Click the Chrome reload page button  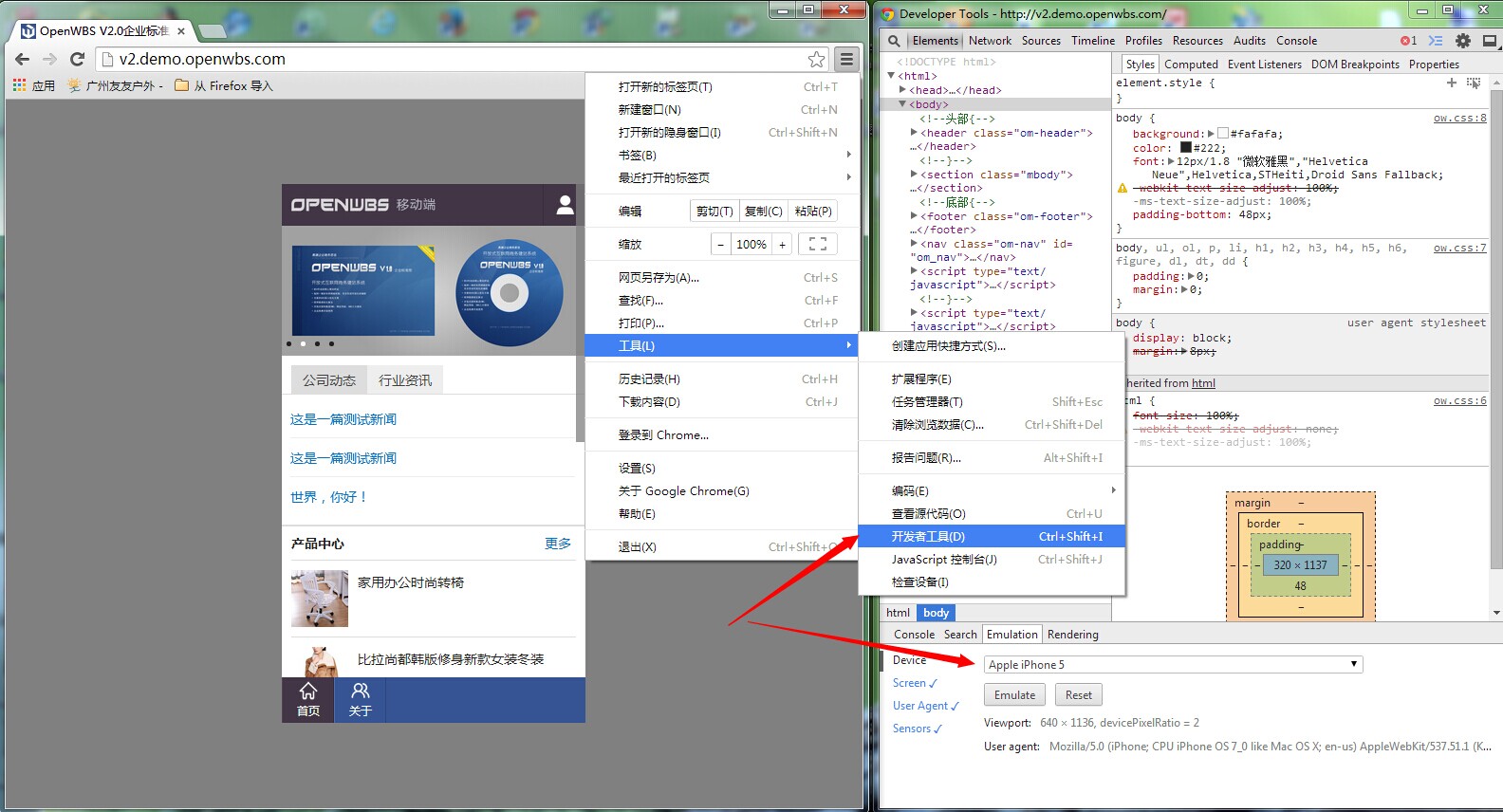pos(78,59)
